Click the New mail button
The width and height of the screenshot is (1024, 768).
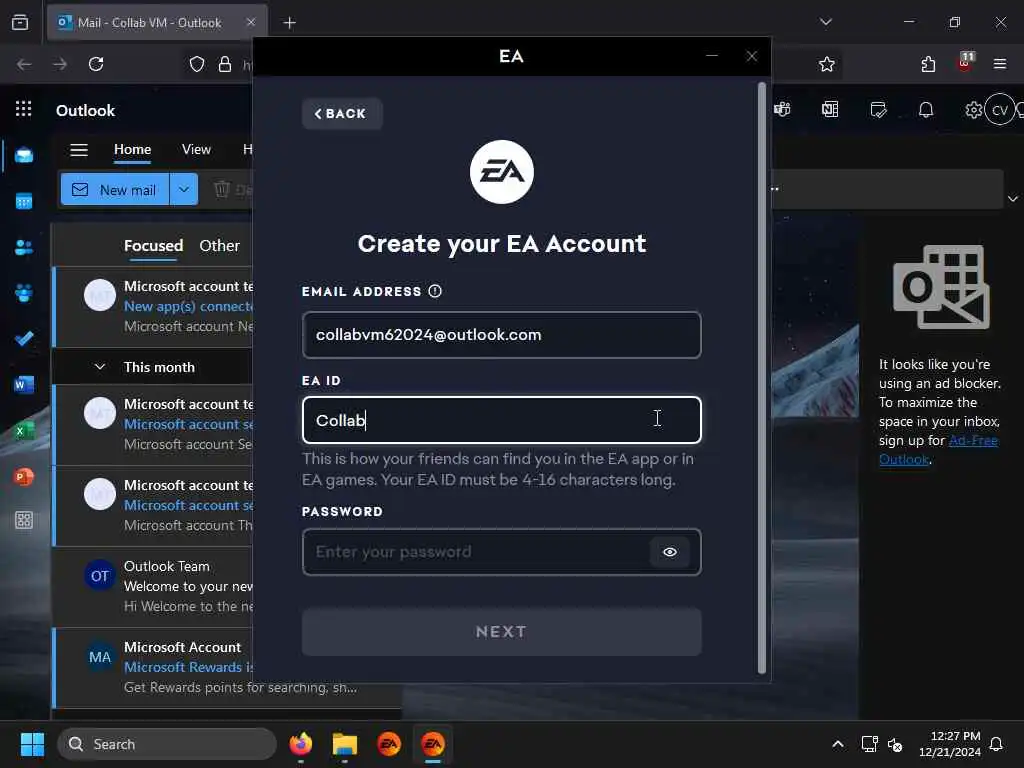click(115, 189)
